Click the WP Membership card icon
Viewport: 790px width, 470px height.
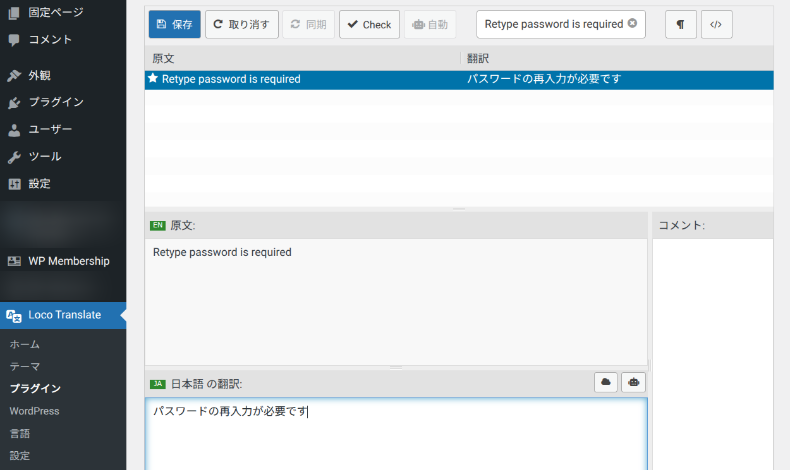click(14, 261)
